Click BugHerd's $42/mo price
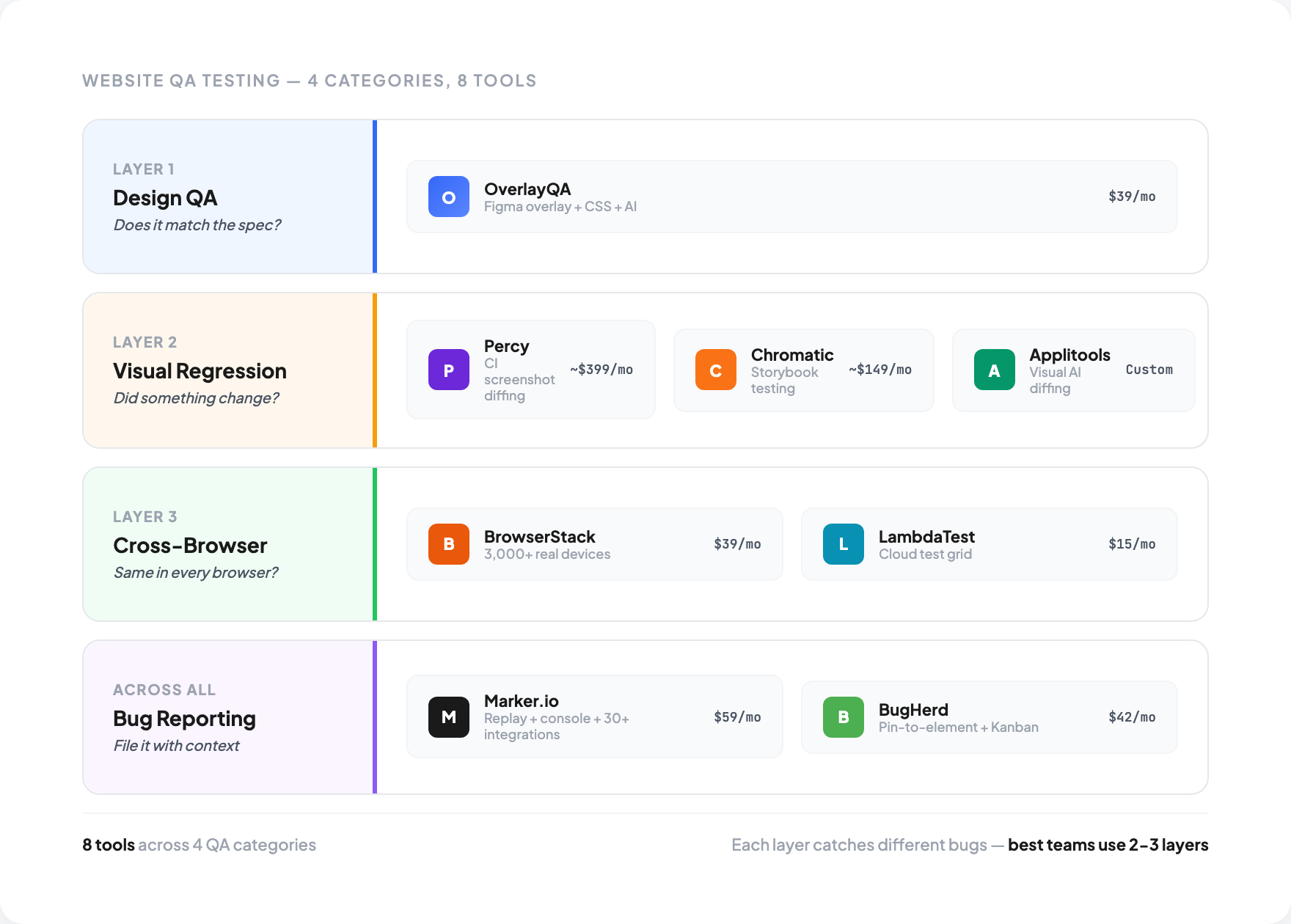 (x=1132, y=717)
